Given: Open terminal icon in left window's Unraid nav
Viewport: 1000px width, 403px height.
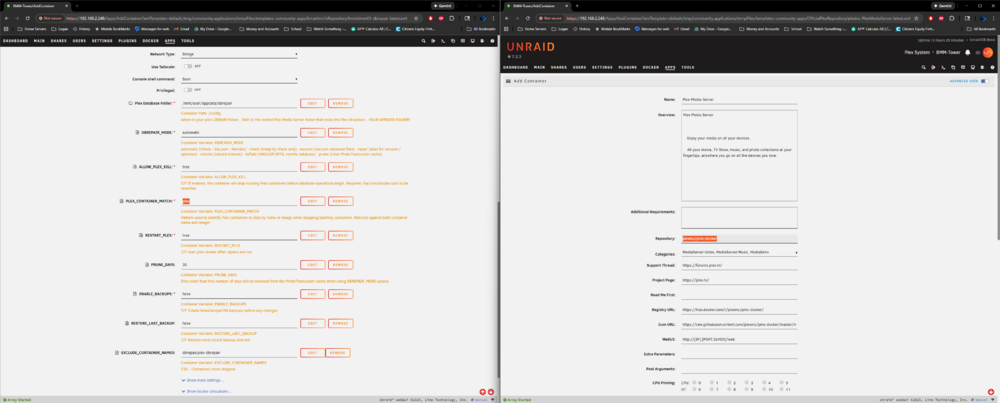Looking at the screenshot, I should click(443, 41).
